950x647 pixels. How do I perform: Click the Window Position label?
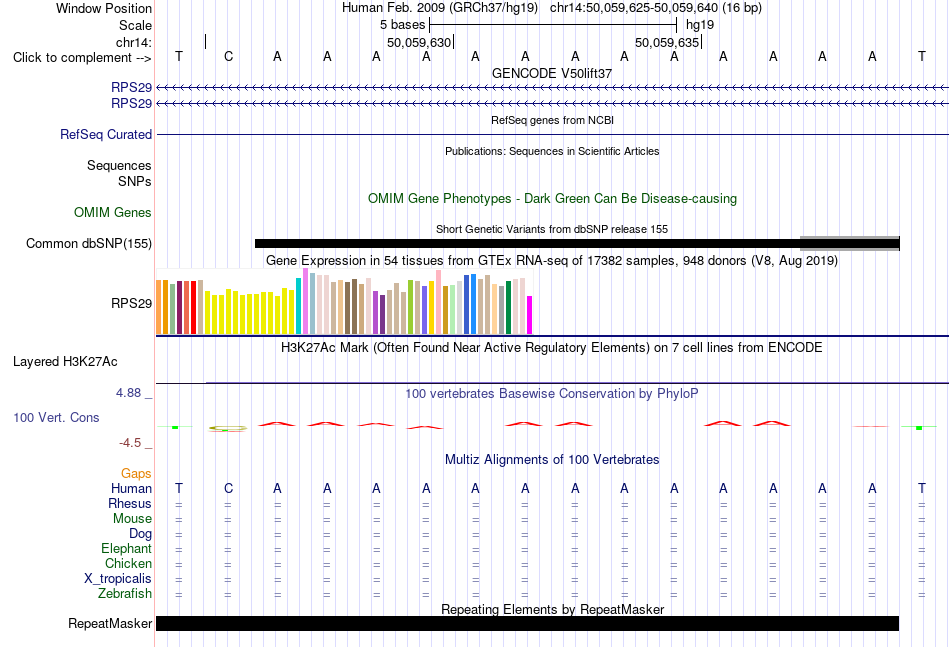pyautogui.click(x=104, y=8)
